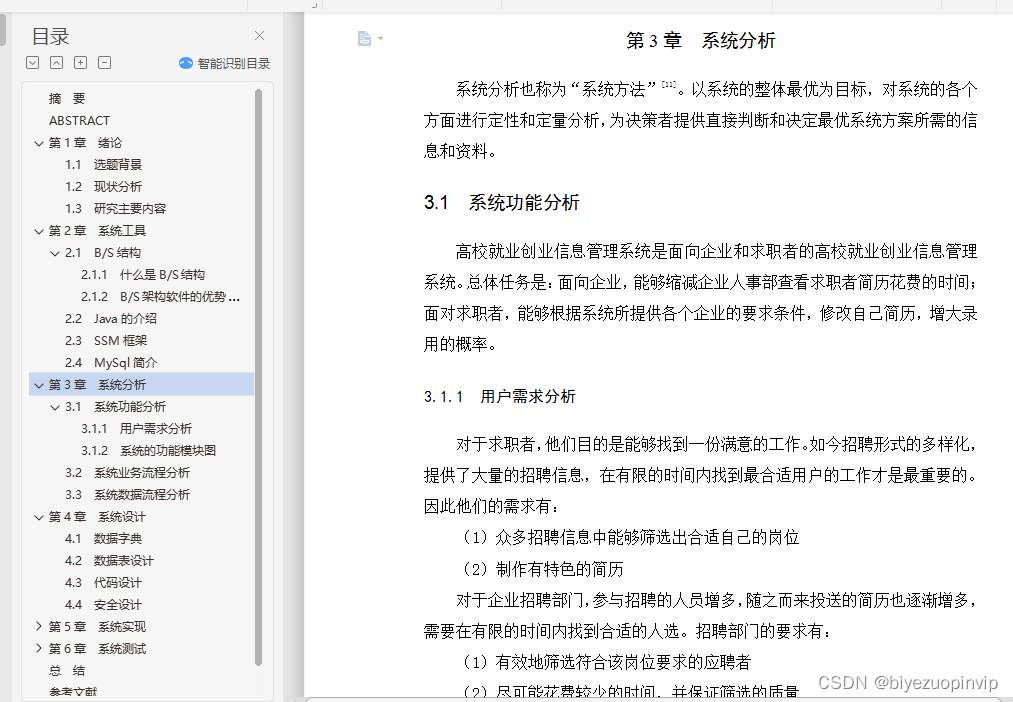Jump to ABSTRACT in the outline

coord(79,121)
